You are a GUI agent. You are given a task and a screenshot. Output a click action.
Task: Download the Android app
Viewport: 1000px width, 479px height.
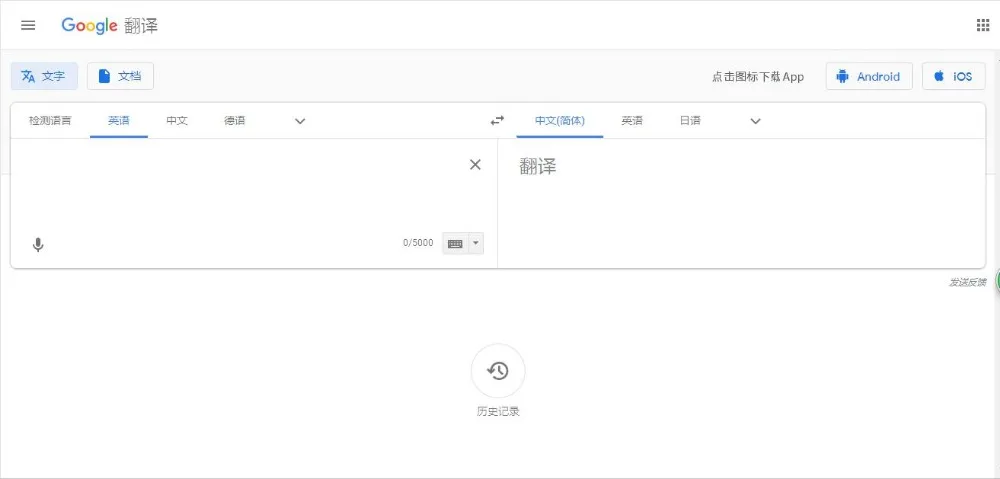click(869, 77)
